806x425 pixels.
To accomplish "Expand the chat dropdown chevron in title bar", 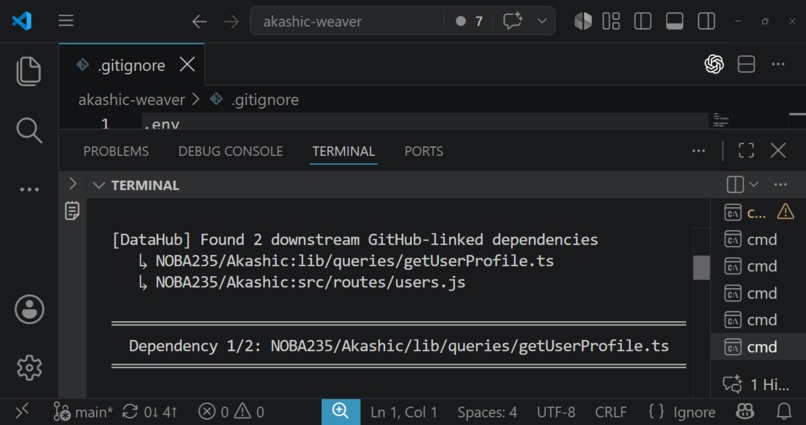I will (542, 21).
